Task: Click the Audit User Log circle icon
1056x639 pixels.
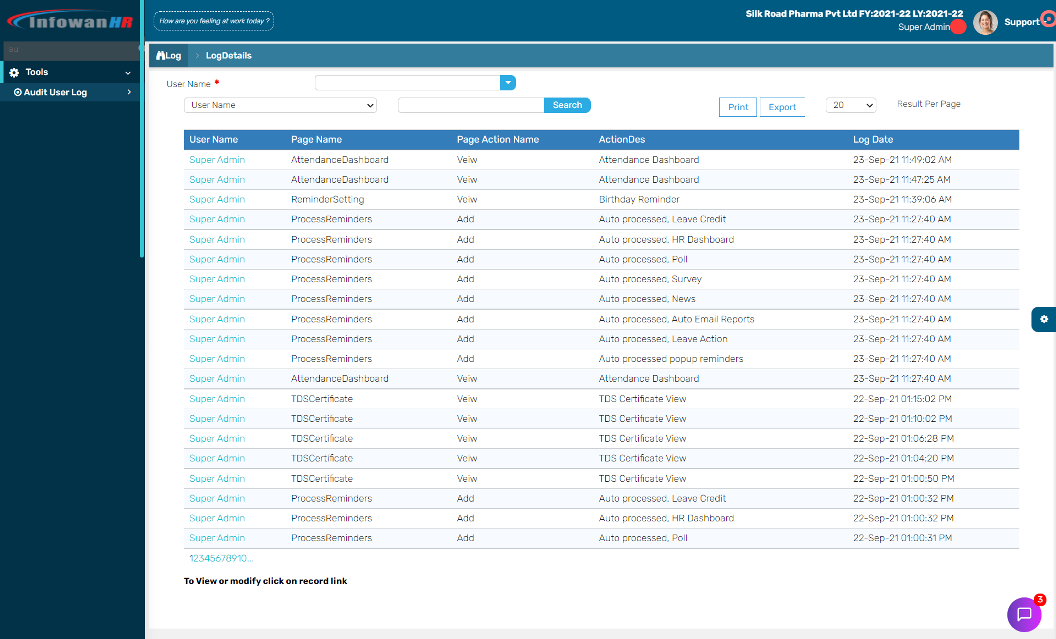Action: pyautogui.click(x=17, y=93)
